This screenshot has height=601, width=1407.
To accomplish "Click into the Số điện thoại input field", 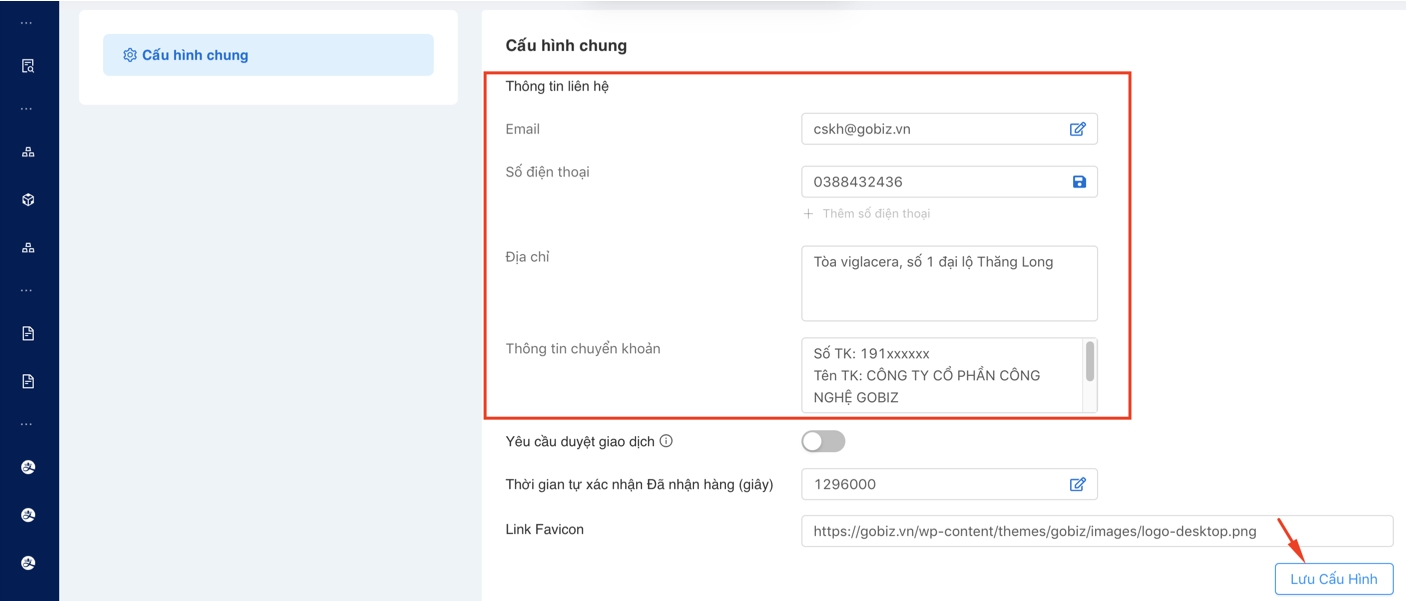I will click(930, 182).
